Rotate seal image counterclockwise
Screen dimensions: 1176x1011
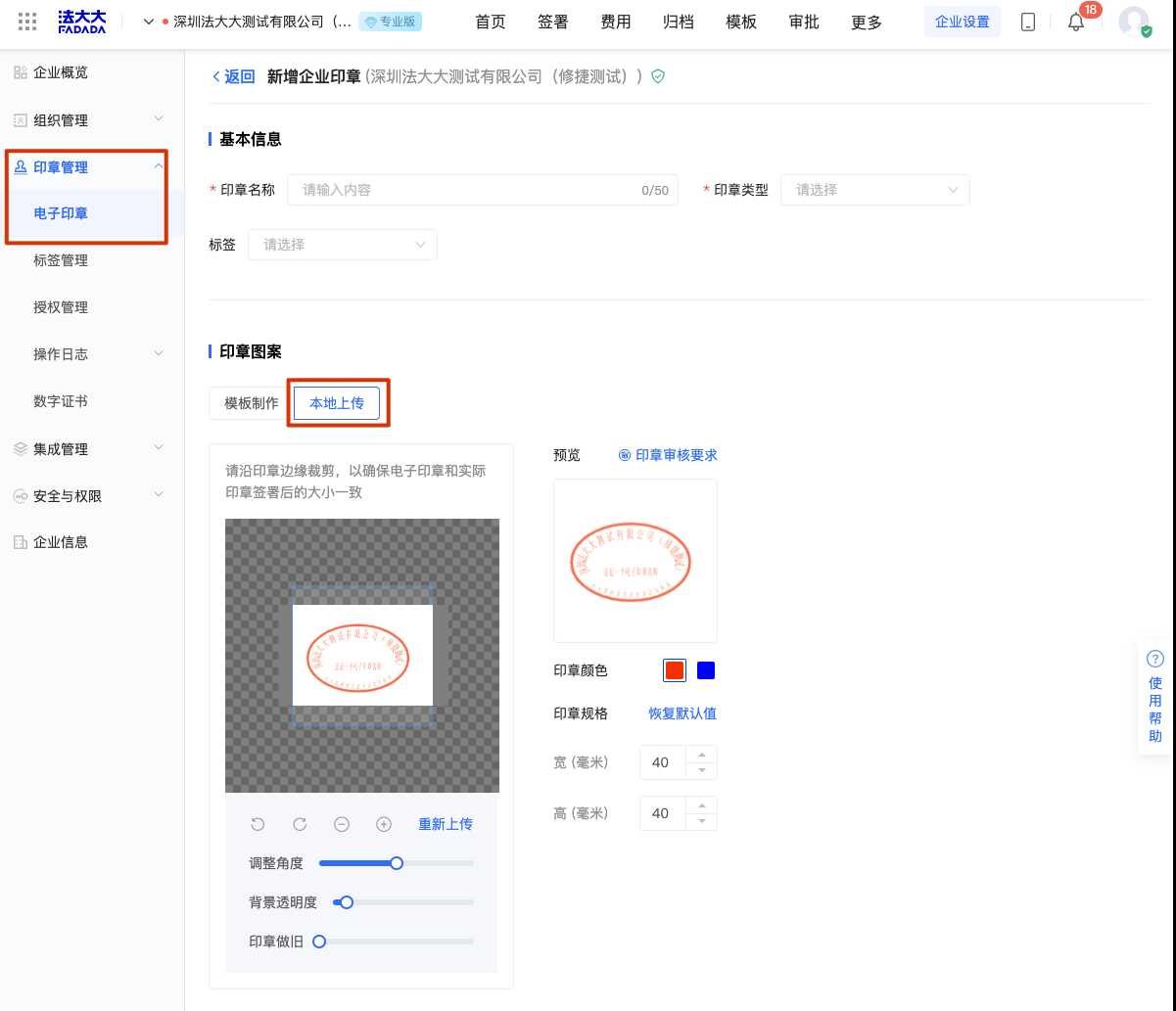pyautogui.click(x=258, y=824)
